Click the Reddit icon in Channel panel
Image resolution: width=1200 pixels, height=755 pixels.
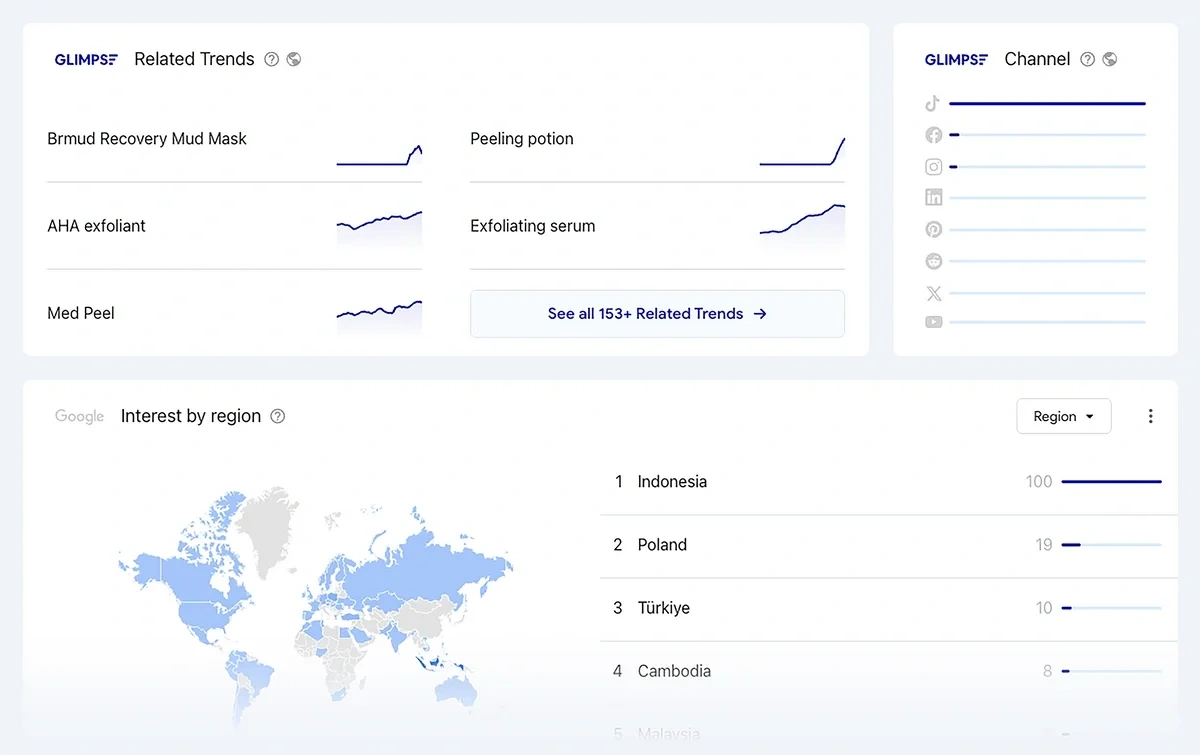tap(933, 261)
